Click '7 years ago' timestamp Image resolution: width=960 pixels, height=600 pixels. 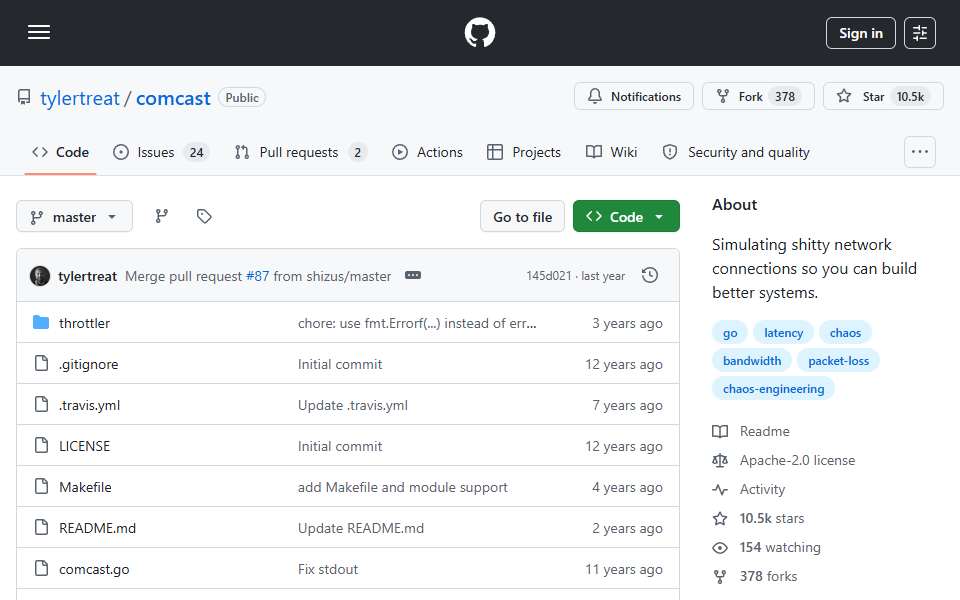tap(627, 405)
